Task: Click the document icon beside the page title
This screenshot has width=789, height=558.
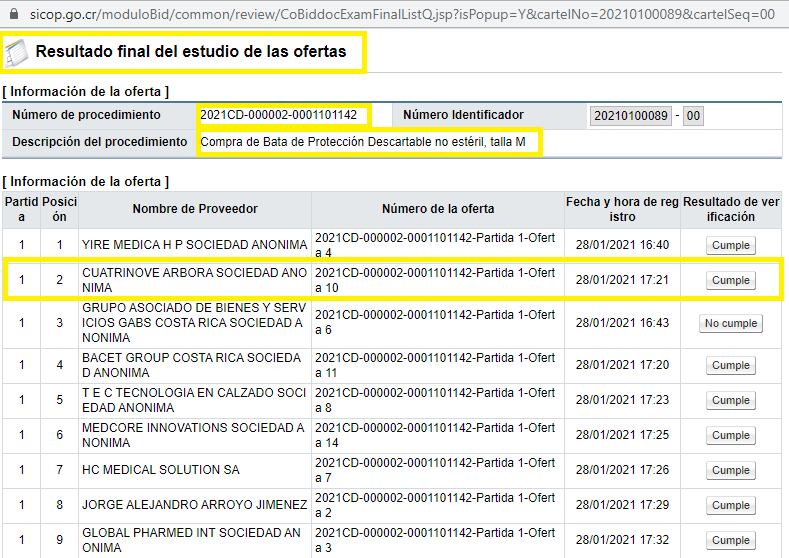Action: point(17,52)
